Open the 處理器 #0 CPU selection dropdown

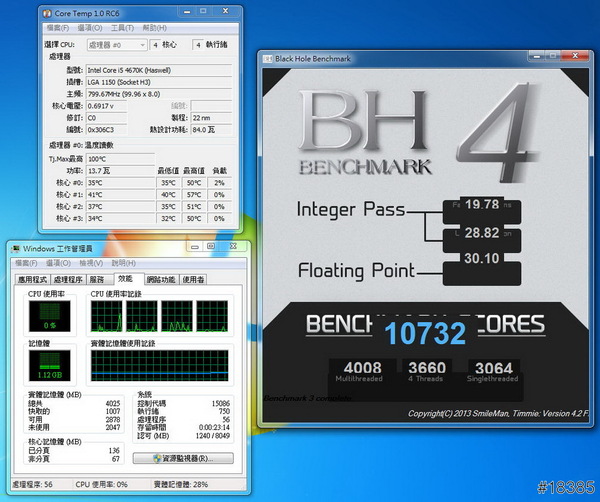(x=117, y=45)
